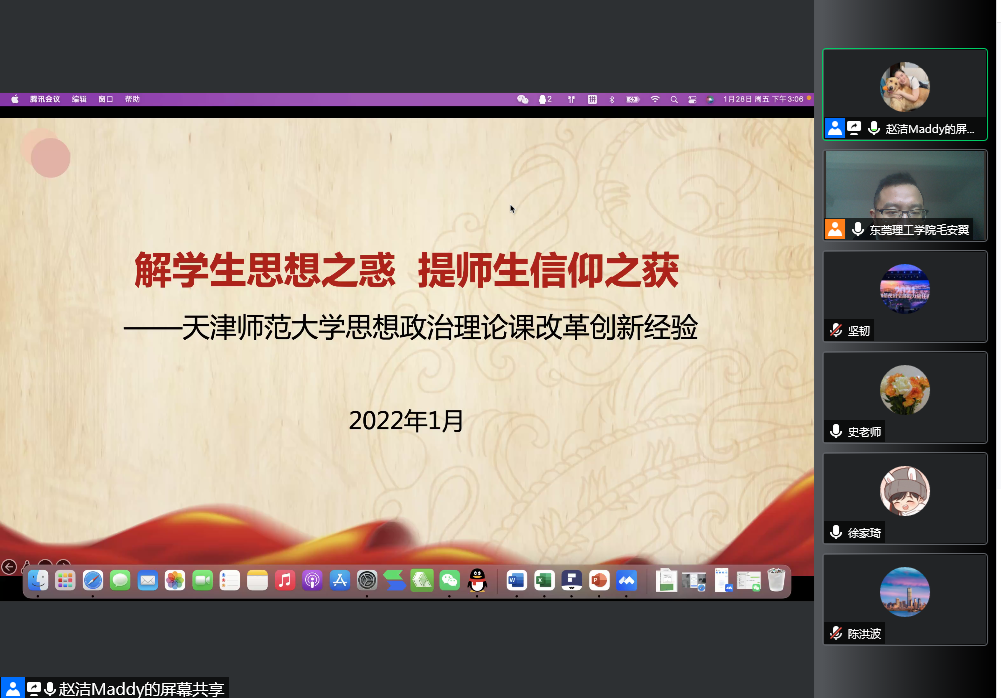
Task: Click the previous slide arrow button
Action: [9, 567]
